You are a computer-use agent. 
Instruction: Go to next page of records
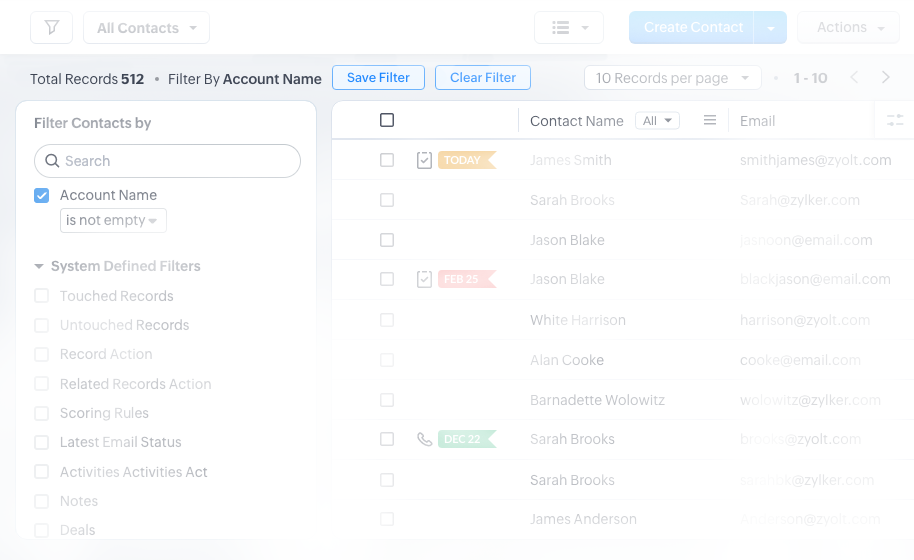(885, 78)
